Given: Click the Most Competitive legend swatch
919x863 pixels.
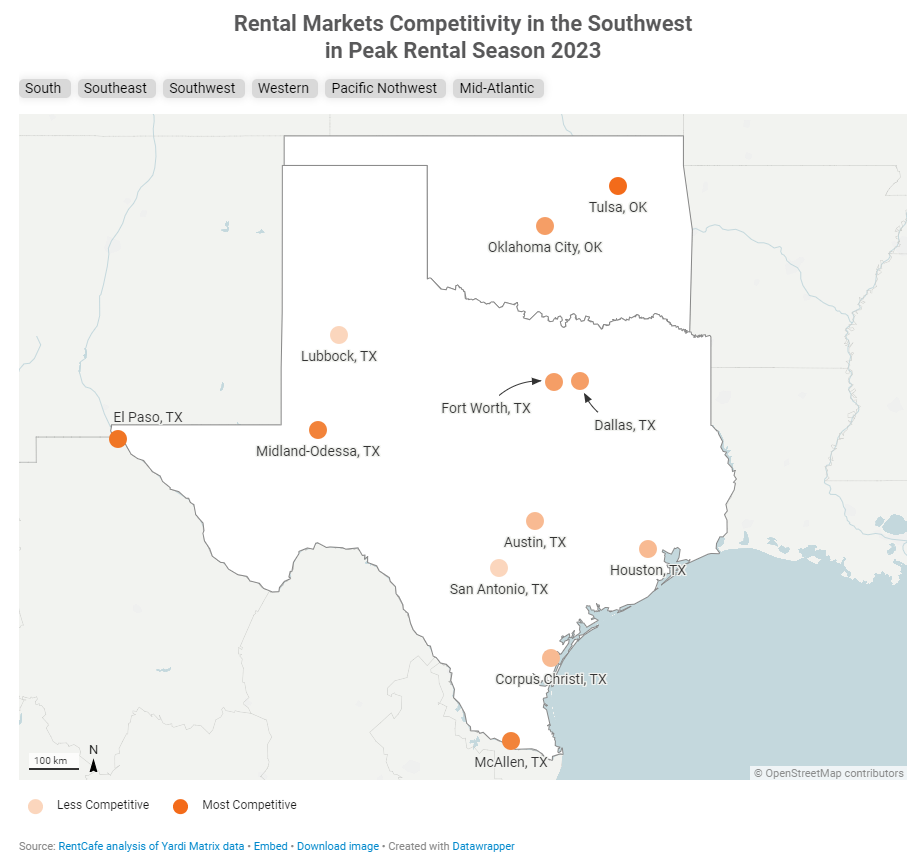Looking at the screenshot, I should click(181, 806).
